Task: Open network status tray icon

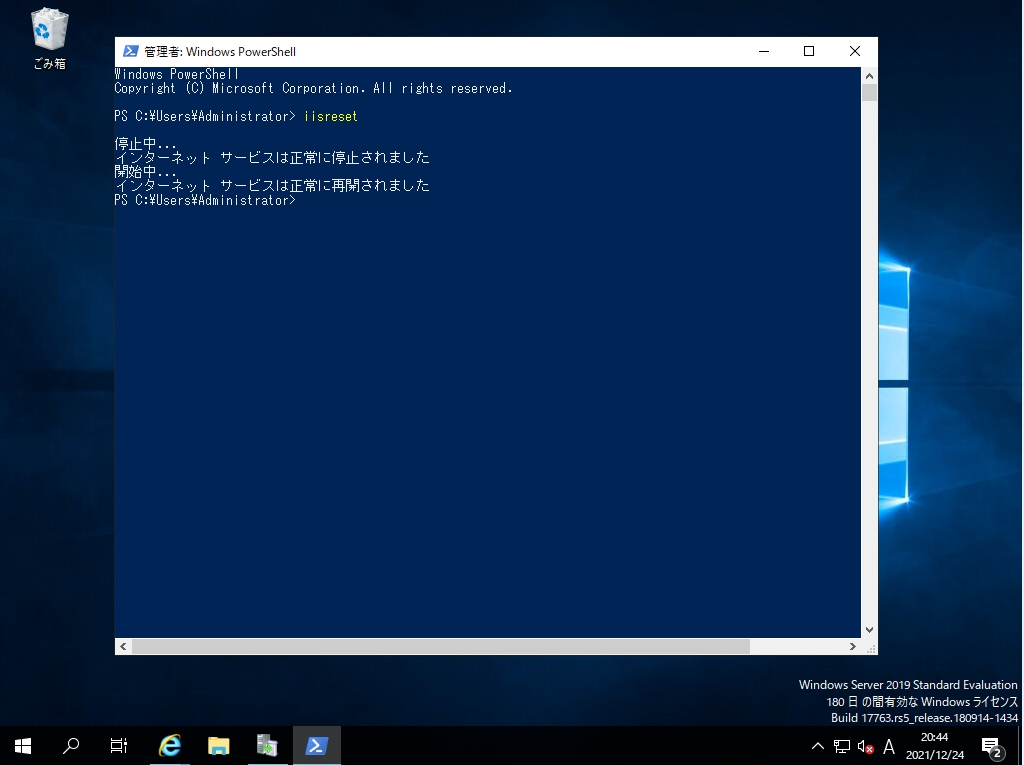Action: [842, 746]
